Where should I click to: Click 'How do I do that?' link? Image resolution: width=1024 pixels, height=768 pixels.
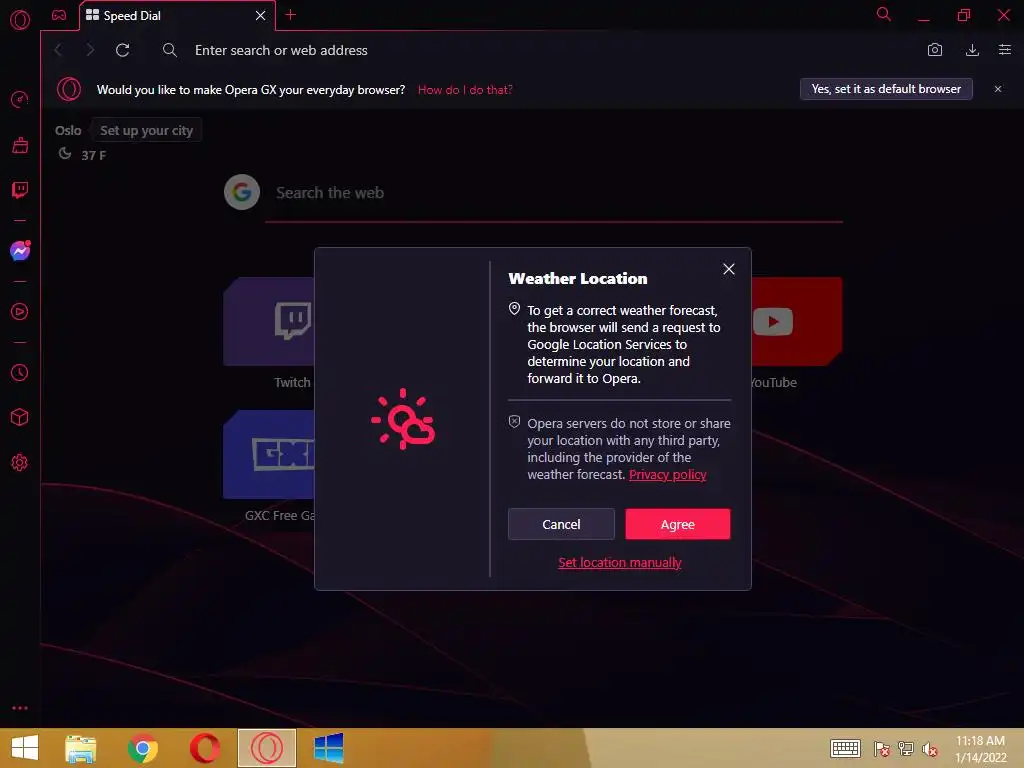point(465,90)
